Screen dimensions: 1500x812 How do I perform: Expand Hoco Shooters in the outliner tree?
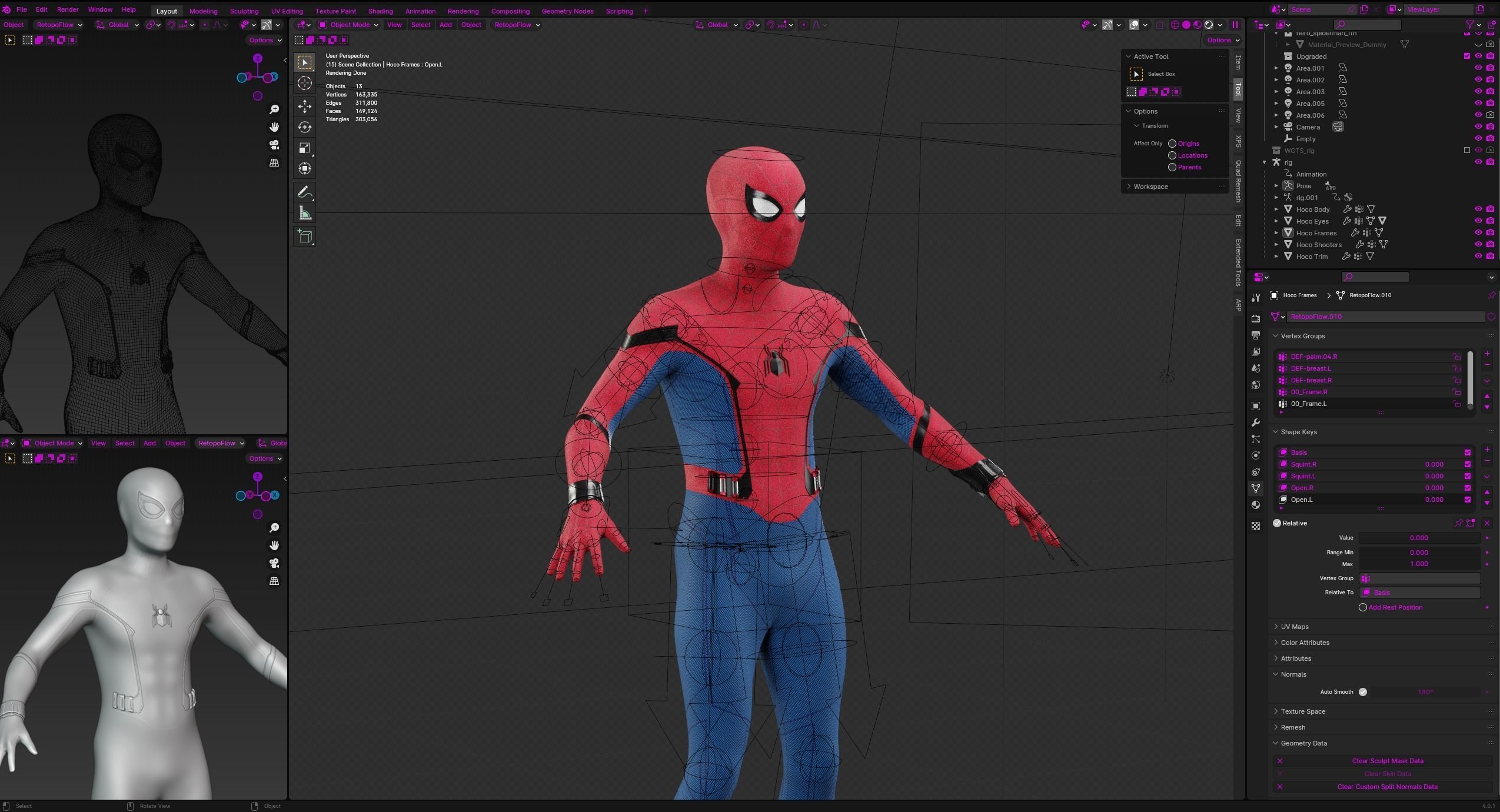[1276, 245]
